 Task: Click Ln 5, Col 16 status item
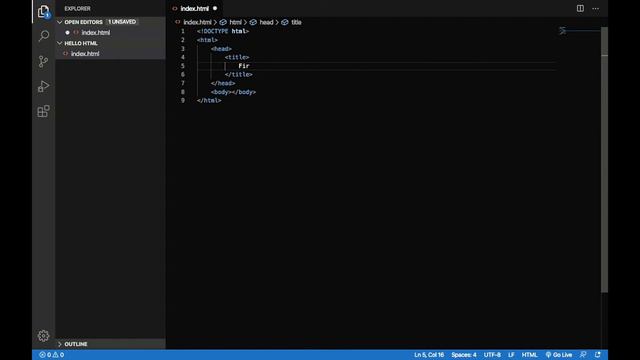tap(429, 355)
